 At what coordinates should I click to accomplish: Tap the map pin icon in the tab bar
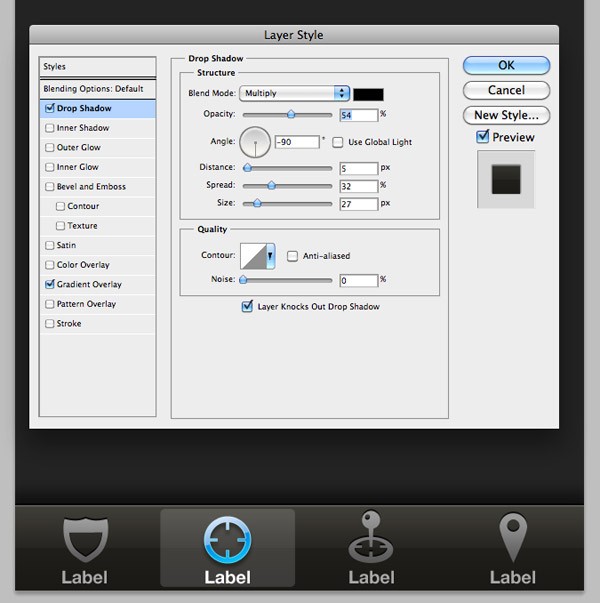513,537
